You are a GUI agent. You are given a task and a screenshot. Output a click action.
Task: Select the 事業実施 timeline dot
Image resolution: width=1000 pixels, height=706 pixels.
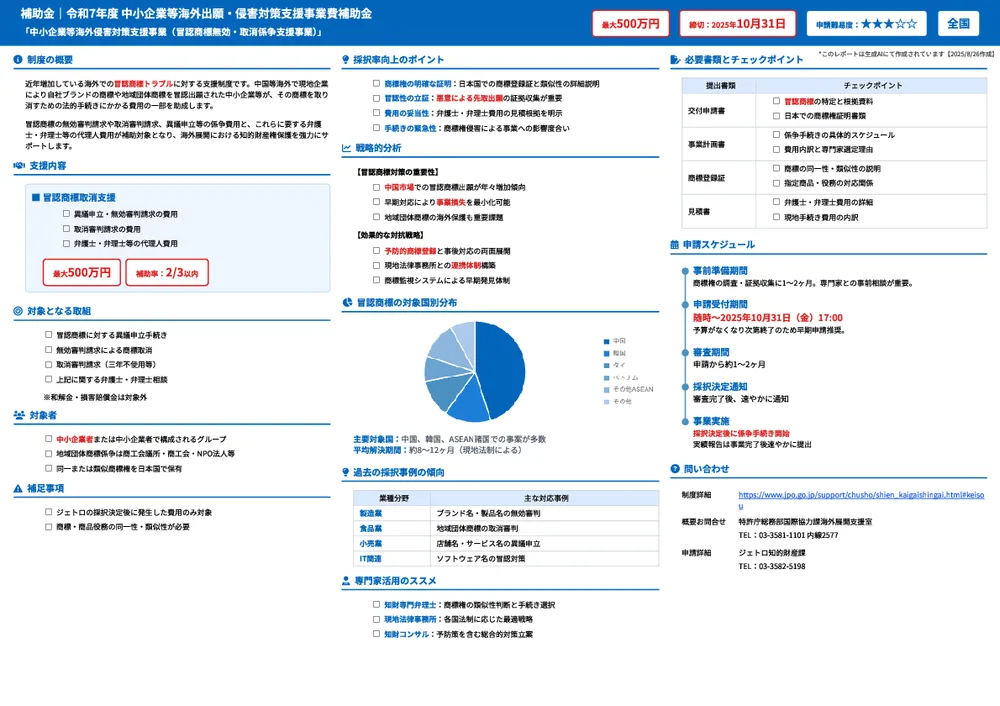pos(685,422)
